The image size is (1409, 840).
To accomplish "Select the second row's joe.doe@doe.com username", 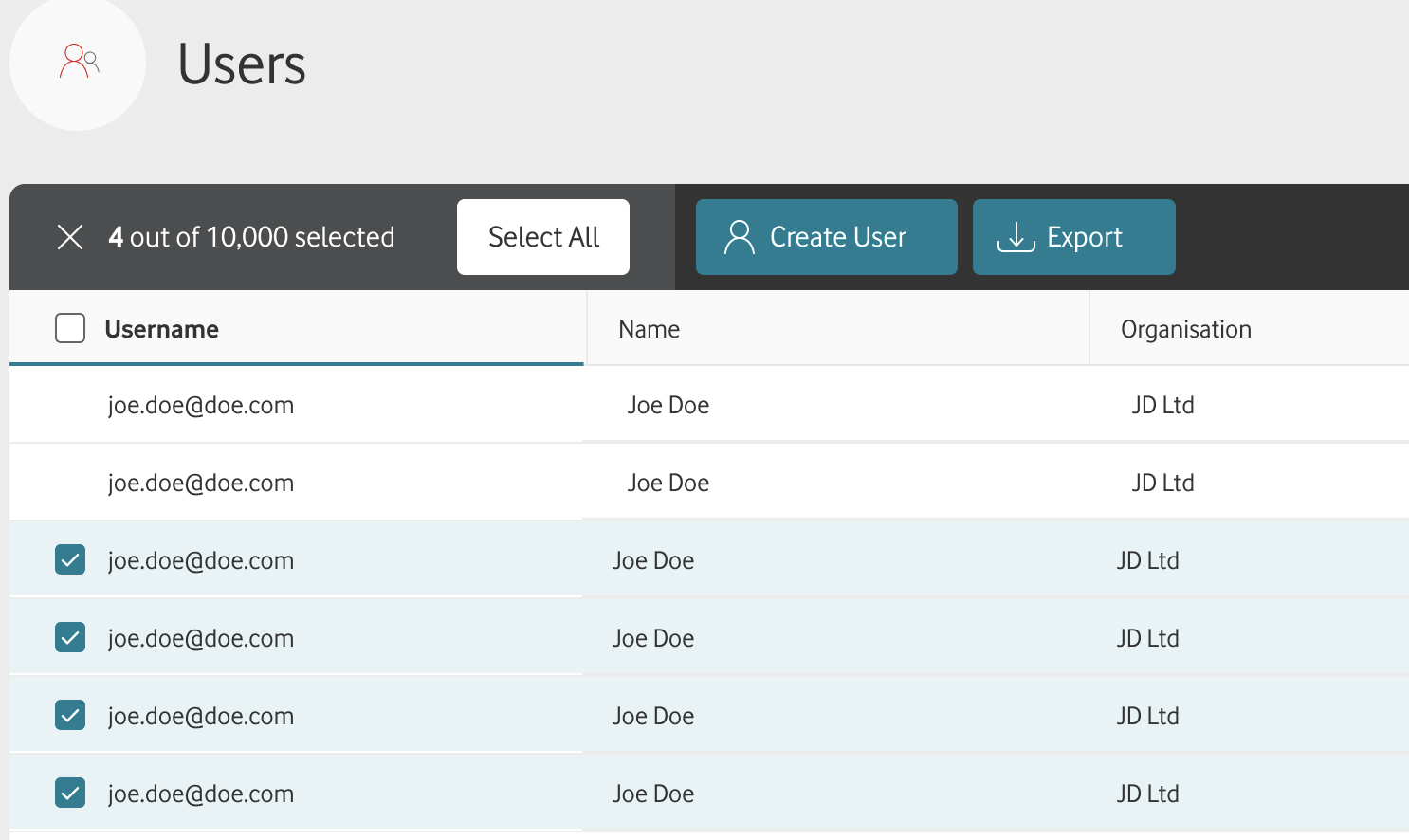I will coord(201,484).
